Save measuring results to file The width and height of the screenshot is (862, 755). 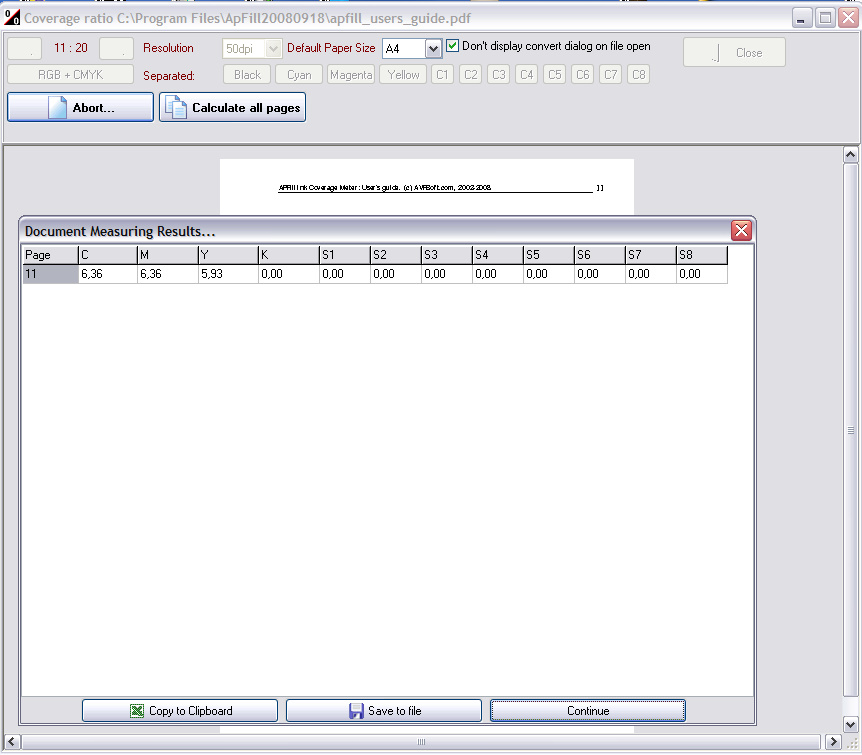point(384,710)
